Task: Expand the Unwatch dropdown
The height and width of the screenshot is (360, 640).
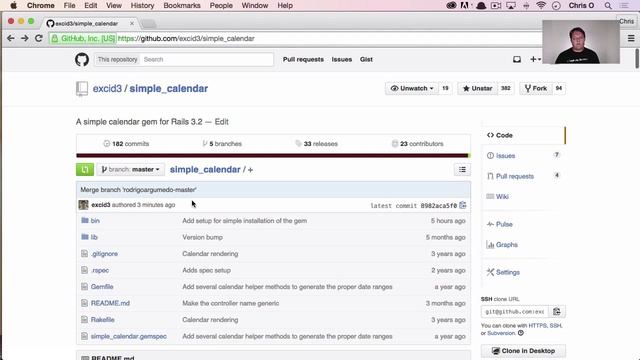Action: point(412,89)
